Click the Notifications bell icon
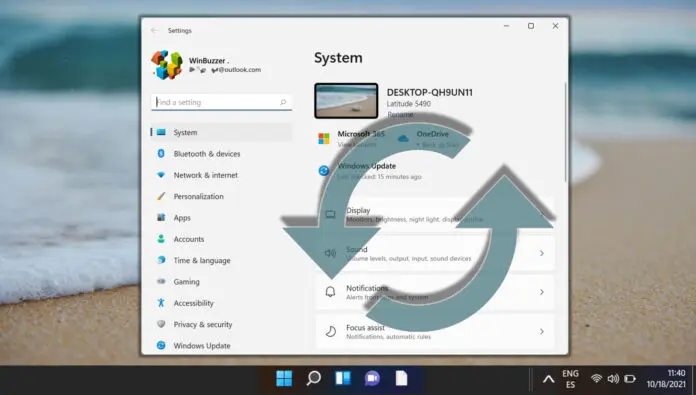This screenshot has height=395, width=696. point(330,292)
